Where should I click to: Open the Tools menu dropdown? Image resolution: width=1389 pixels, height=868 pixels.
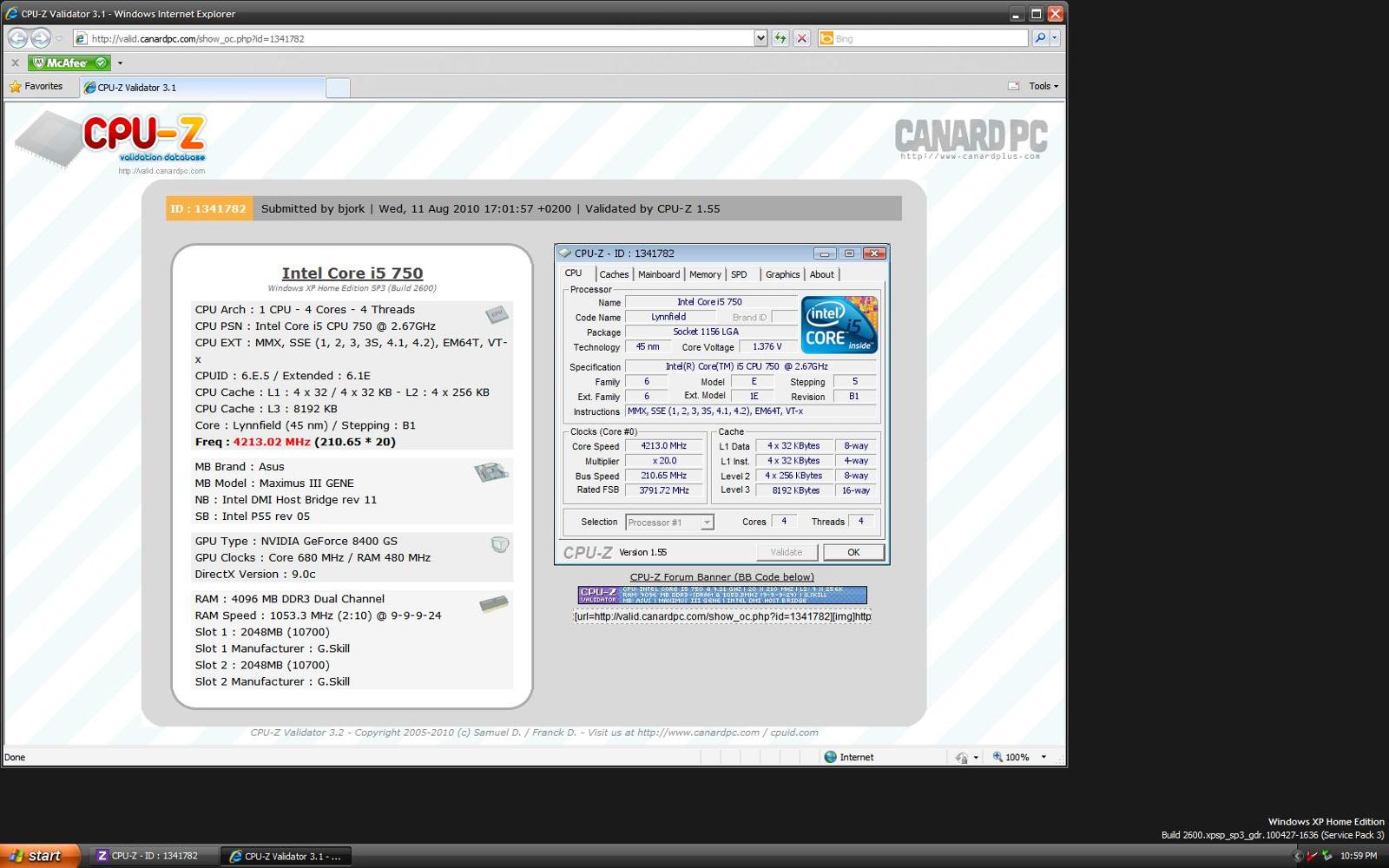click(1043, 86)
